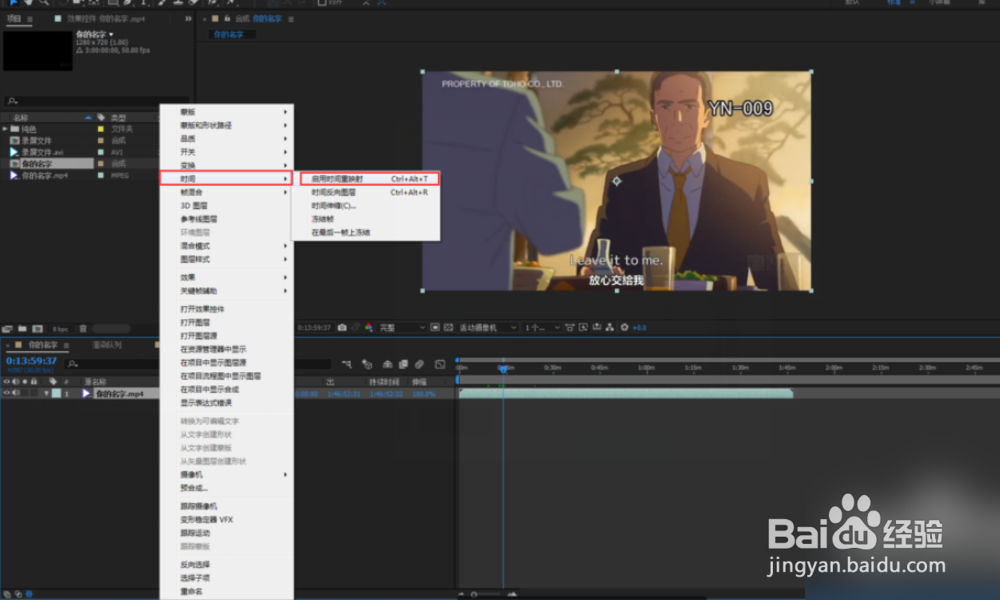This screenshot has height=600, width=1000.
Task: Choose 打开效果控件 menu item
Action: [227, 309]
